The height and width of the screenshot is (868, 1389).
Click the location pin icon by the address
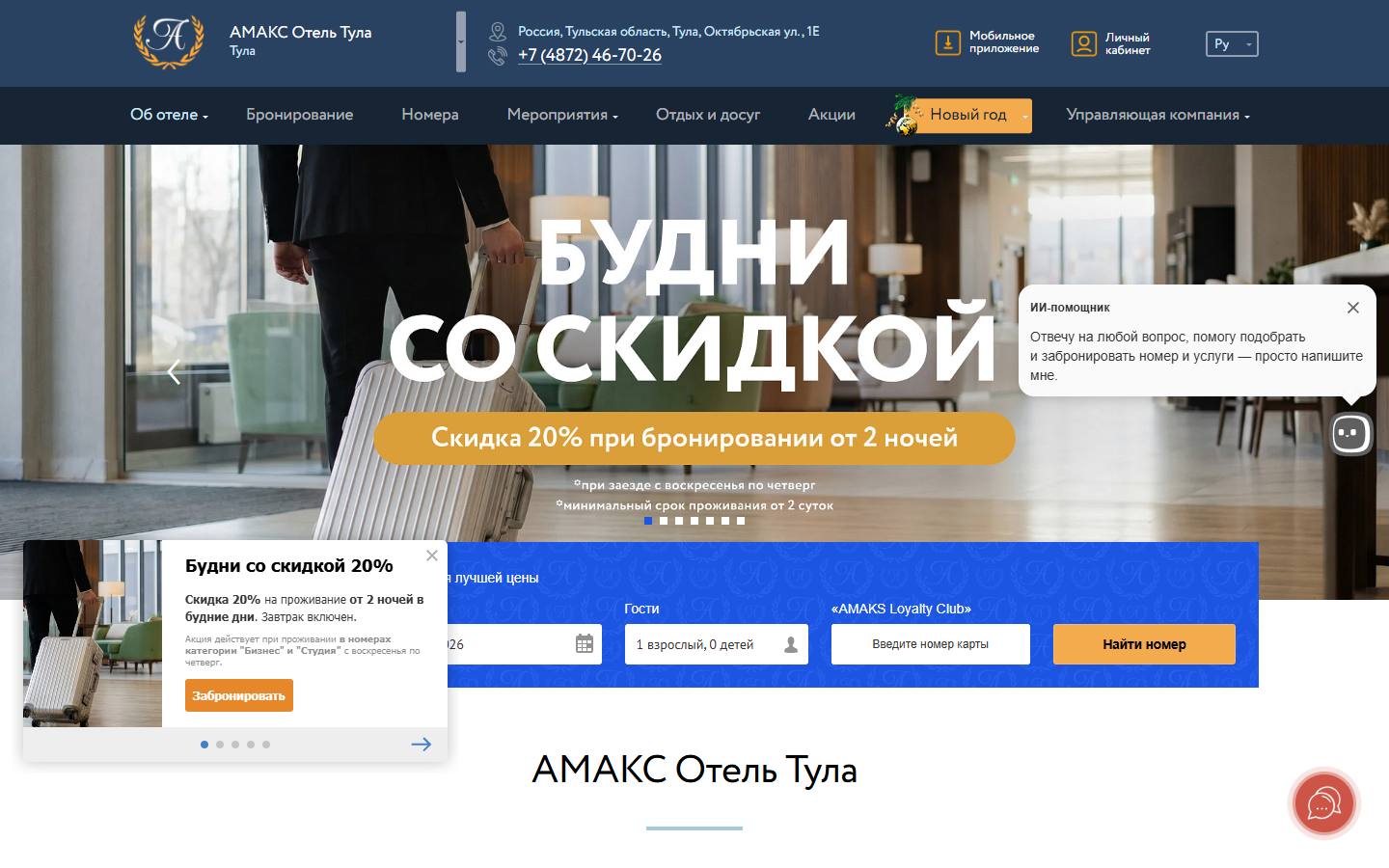point(498,32)
